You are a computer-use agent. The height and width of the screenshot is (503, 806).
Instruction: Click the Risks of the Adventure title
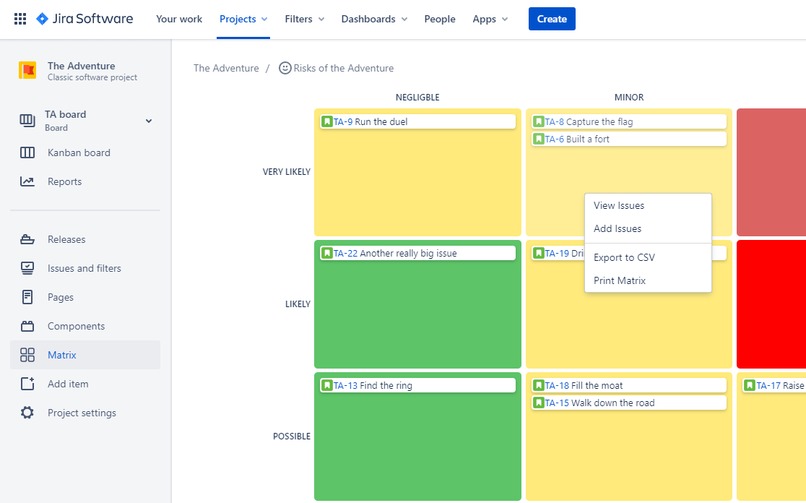[x=343, y=68]
